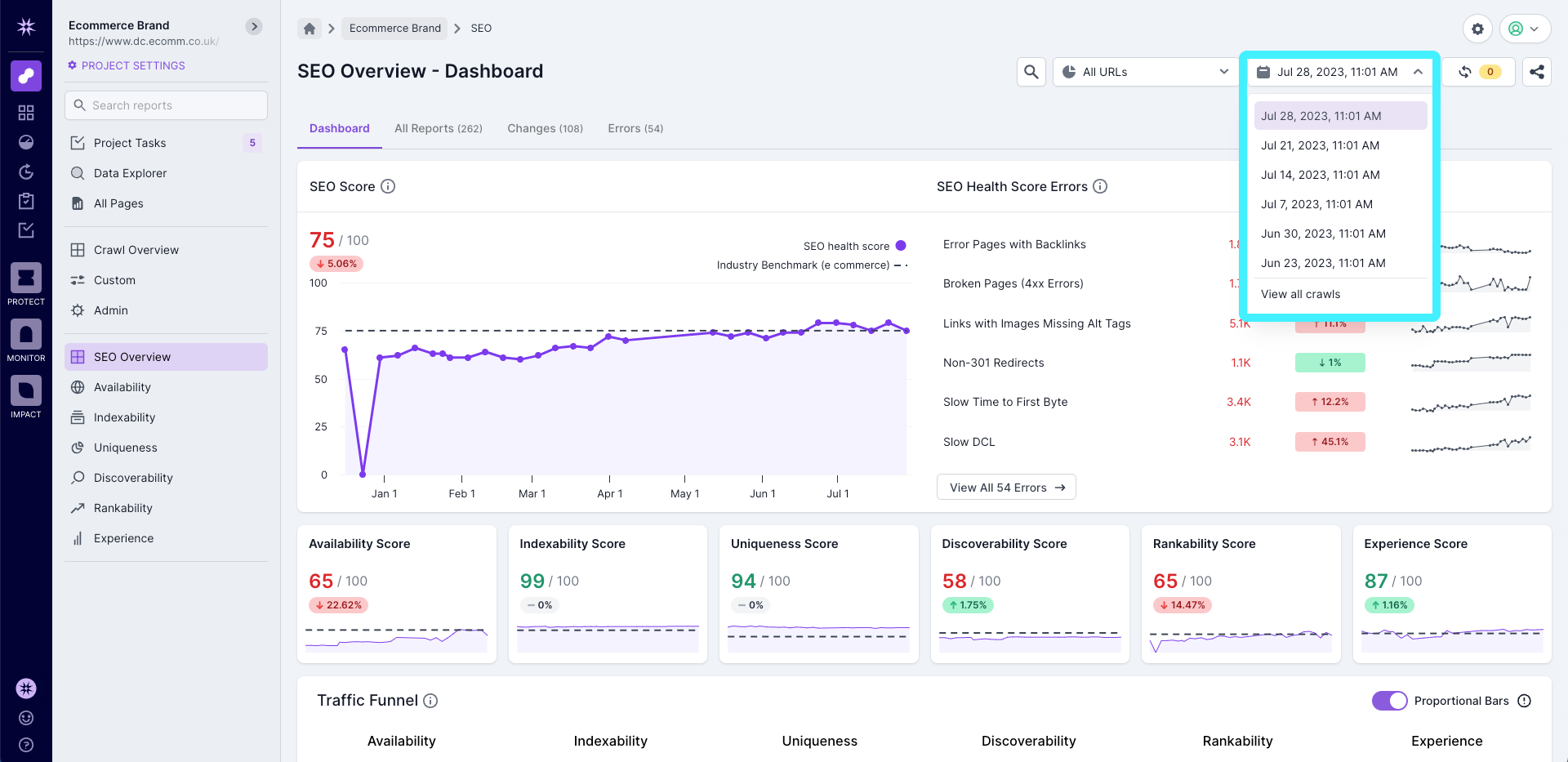The width and height of the screenshot is (1568, 762).
Task: Open the settings gear icon at top right
Action: point(1477,29)
